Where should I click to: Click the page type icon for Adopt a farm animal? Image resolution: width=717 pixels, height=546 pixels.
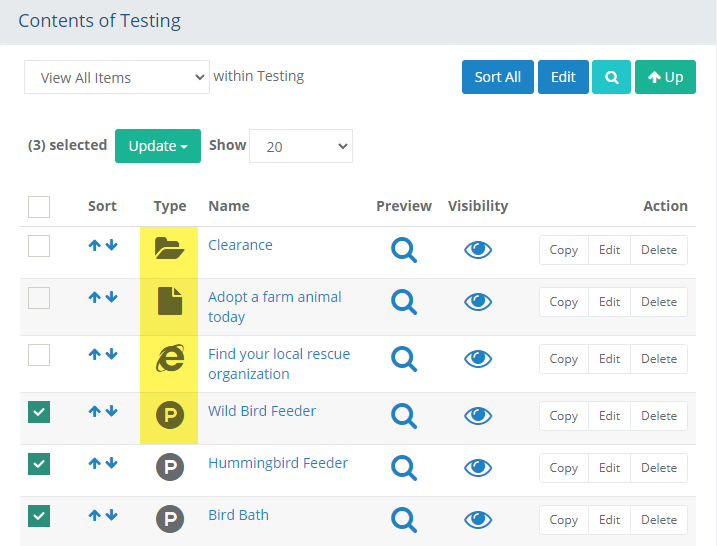click(169, 301)
